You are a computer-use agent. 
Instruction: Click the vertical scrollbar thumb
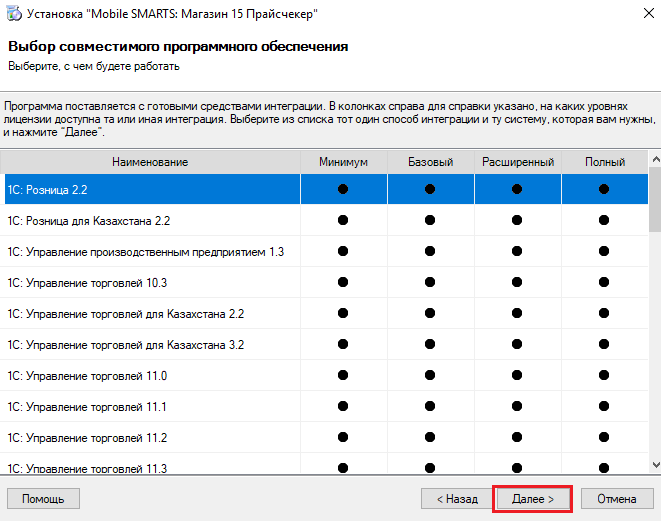656,199
